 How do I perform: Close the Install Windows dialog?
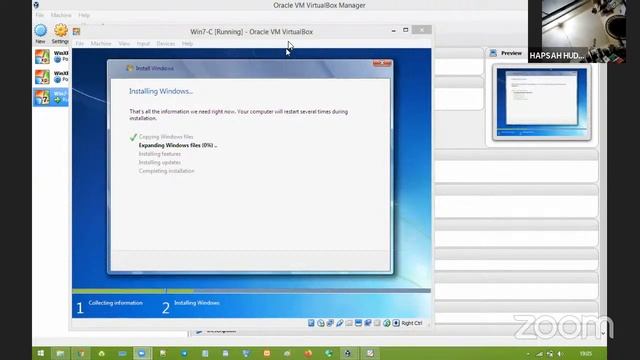pyautogui.click(x=382, y=63)
